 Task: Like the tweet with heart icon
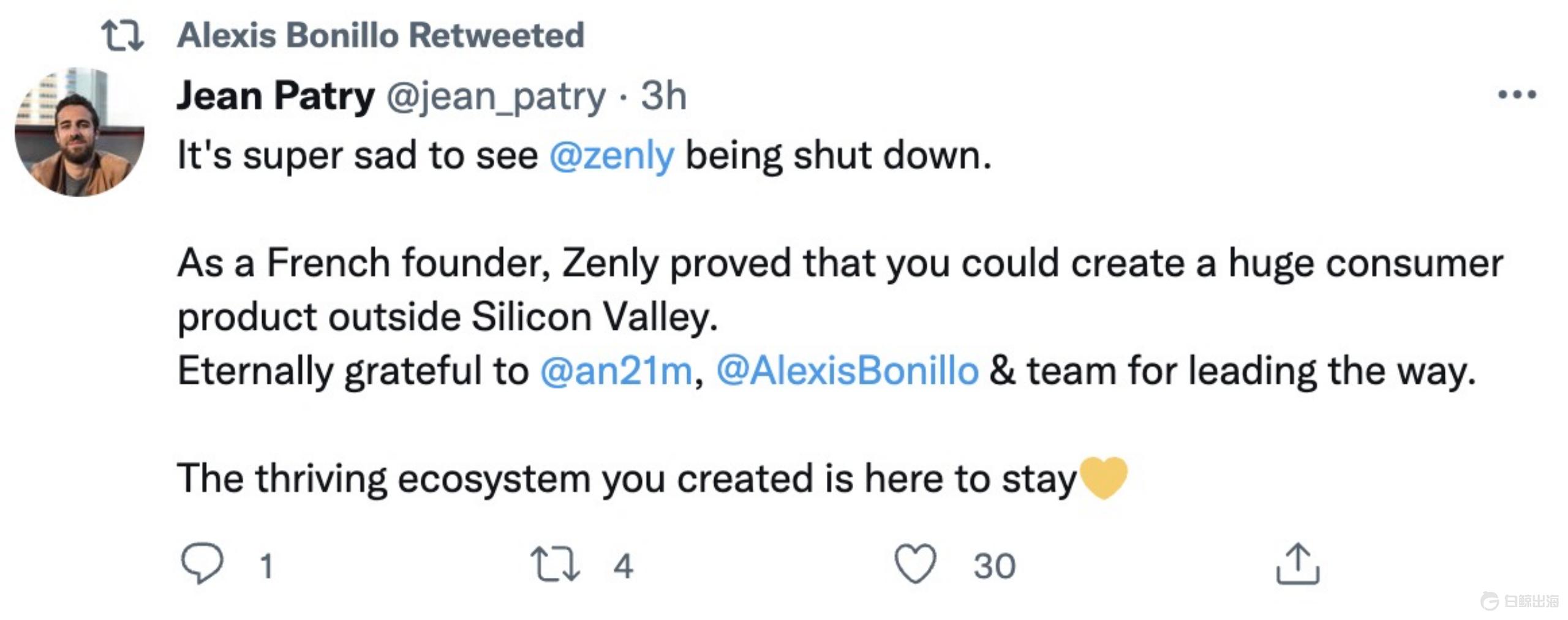tap(915, 564)
